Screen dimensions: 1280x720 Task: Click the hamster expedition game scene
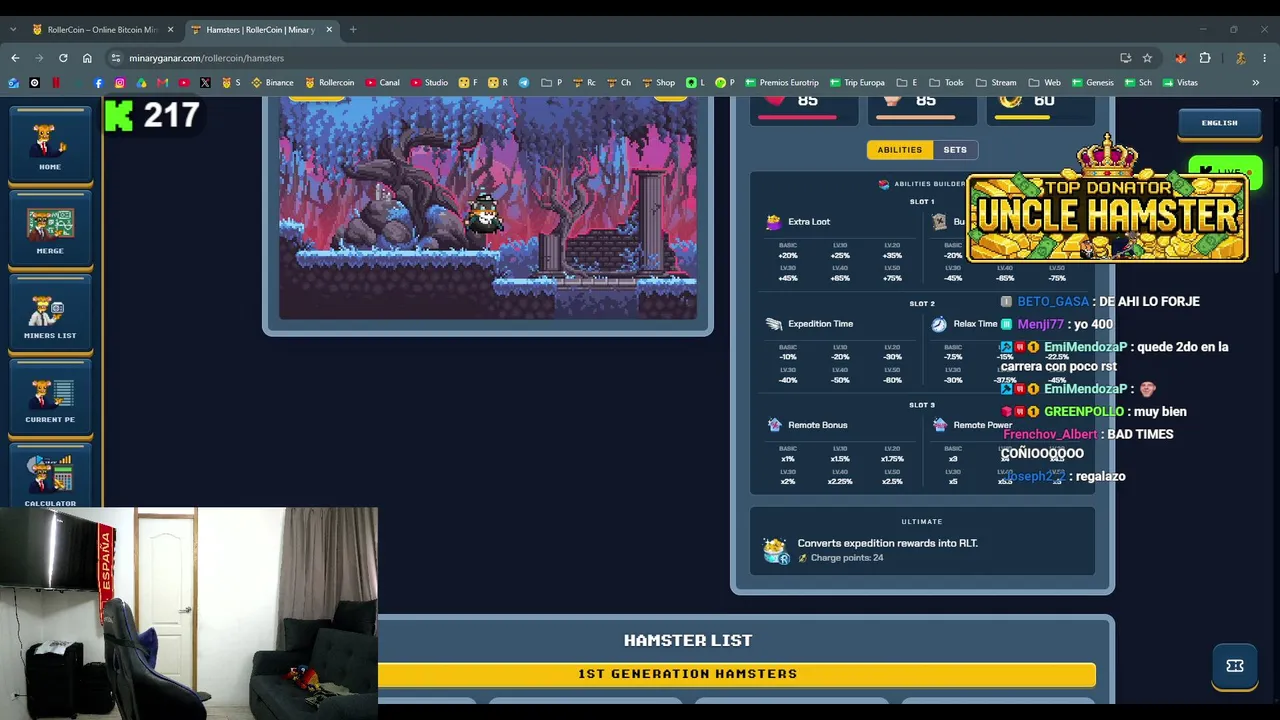(x=488, y=210)
